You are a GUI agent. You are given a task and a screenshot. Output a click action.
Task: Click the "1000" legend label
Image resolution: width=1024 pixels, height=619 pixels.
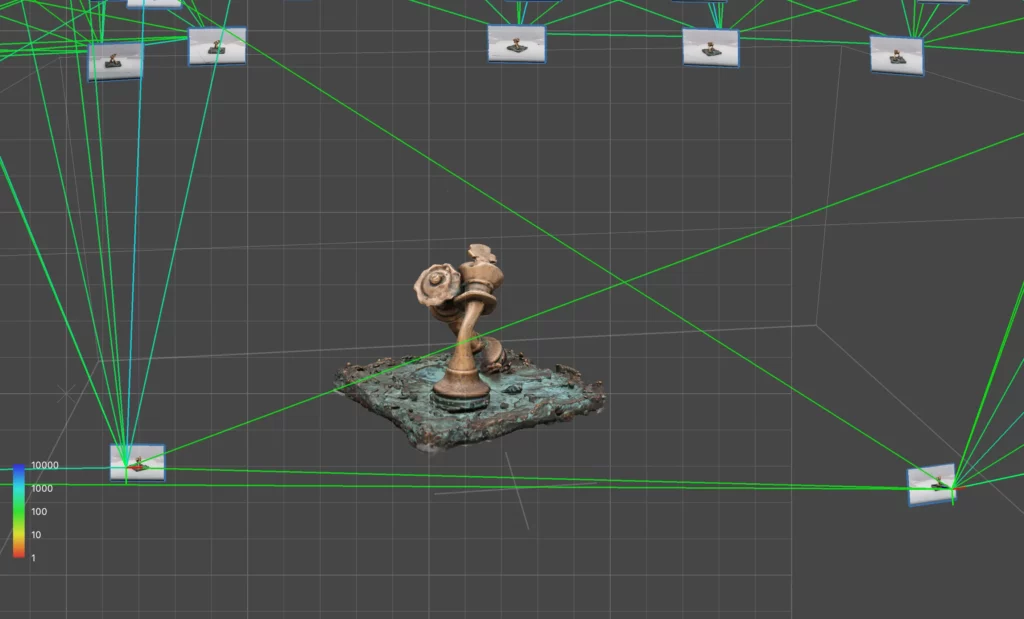tap(42, 488)
